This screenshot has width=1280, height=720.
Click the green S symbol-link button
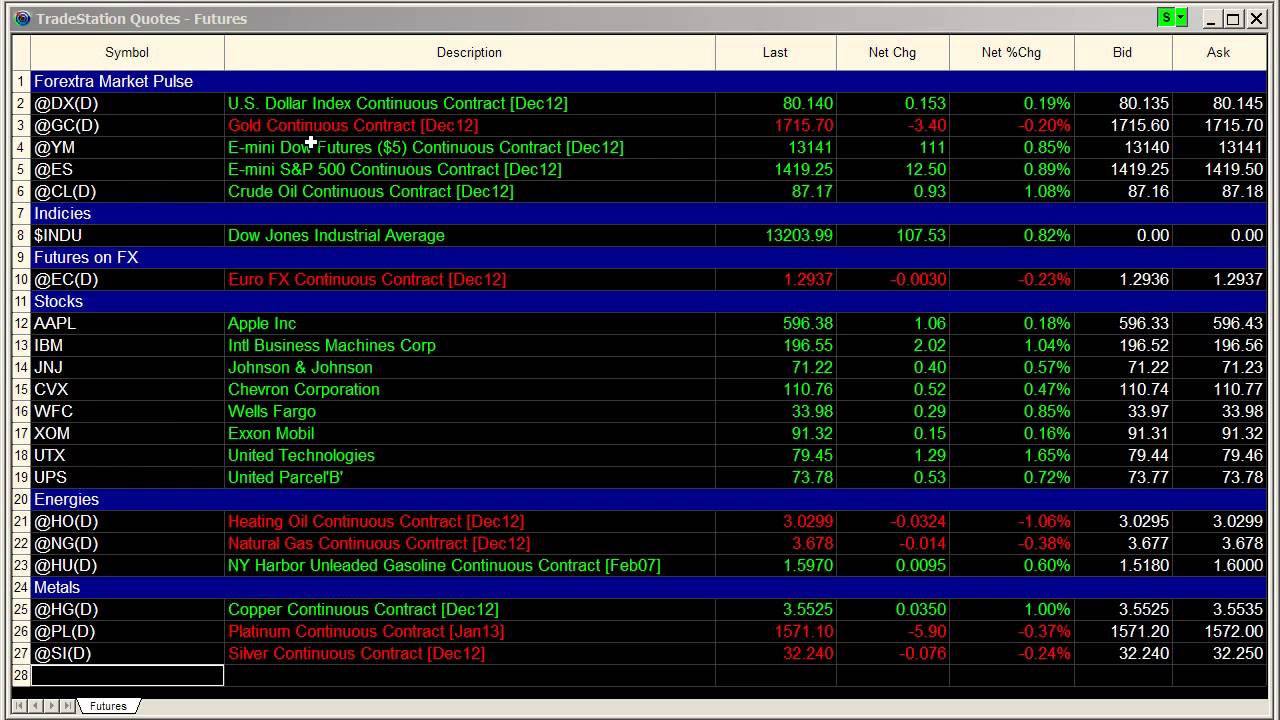pos(1166,18)
